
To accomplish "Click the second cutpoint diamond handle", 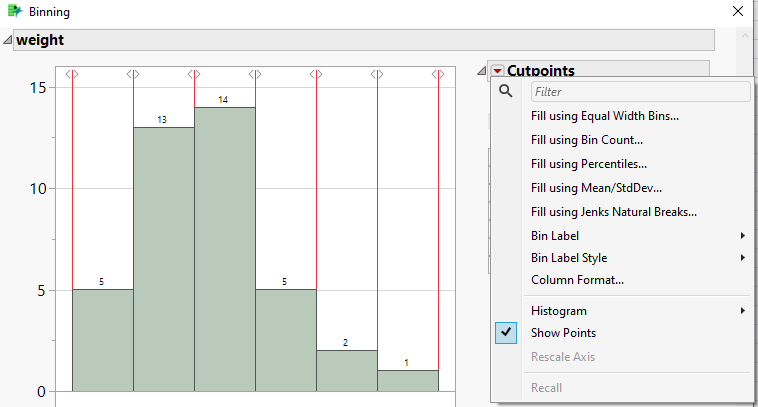I will click(133, 75).
